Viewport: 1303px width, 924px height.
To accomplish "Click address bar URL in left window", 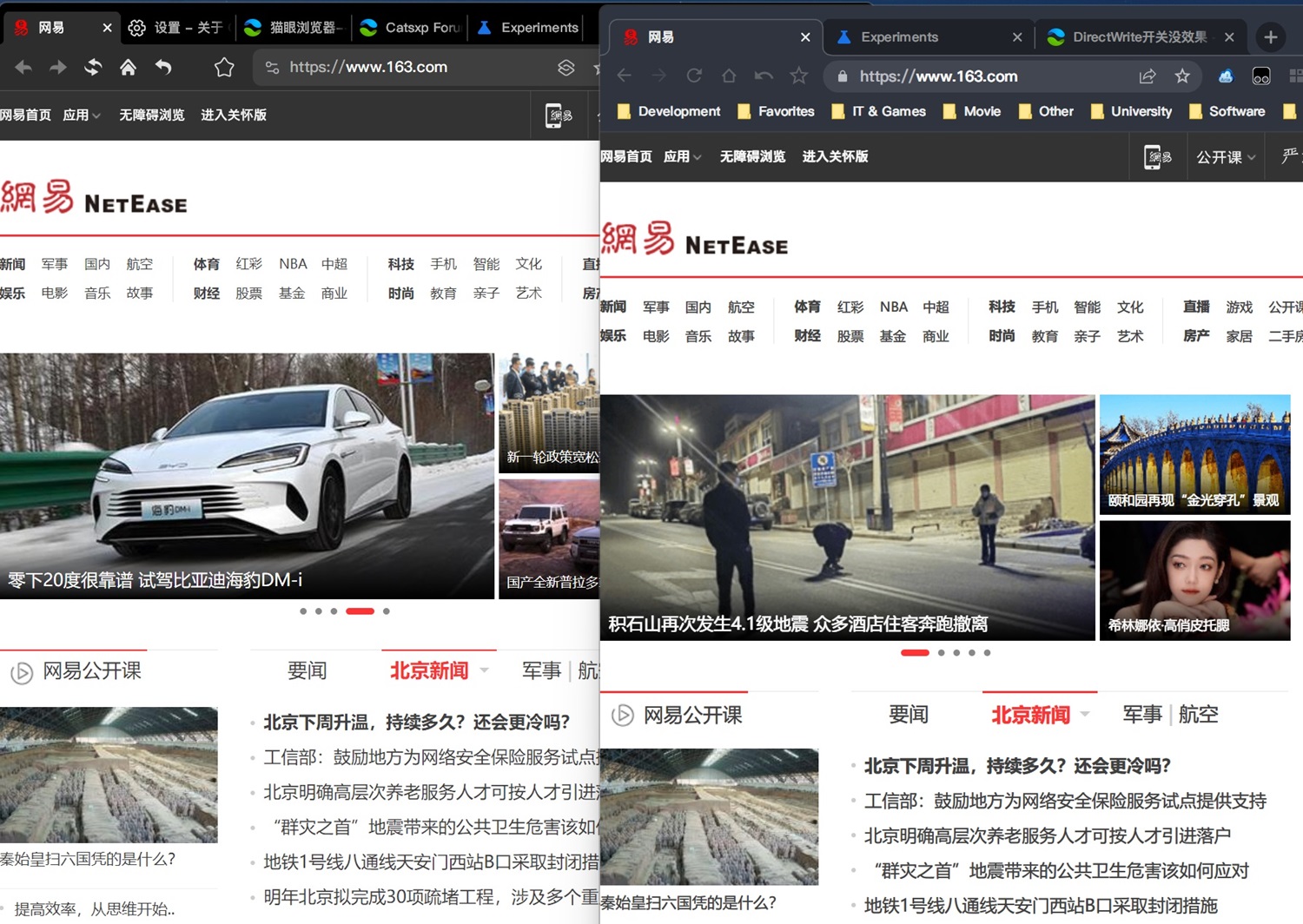I will 368,67.
